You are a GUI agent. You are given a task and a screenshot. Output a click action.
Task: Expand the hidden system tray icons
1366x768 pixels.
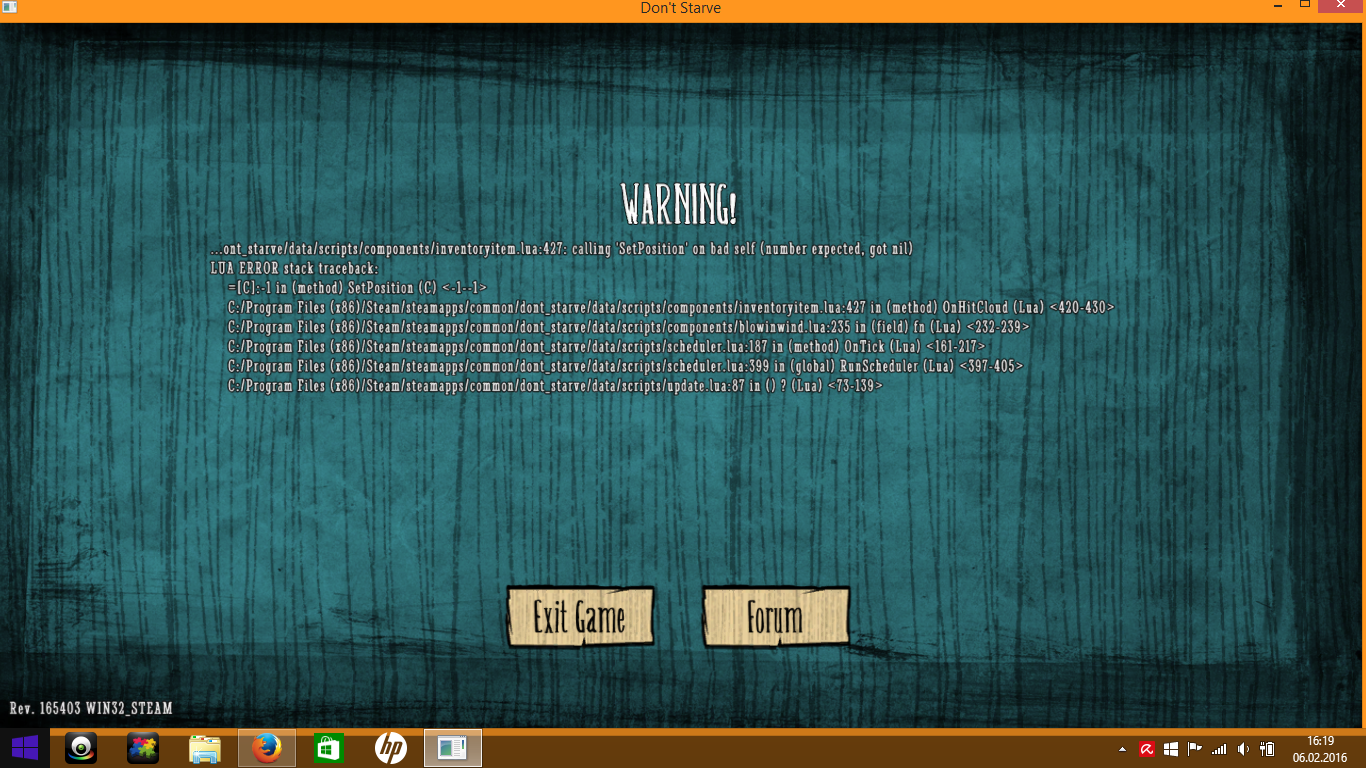(1122, 749)
